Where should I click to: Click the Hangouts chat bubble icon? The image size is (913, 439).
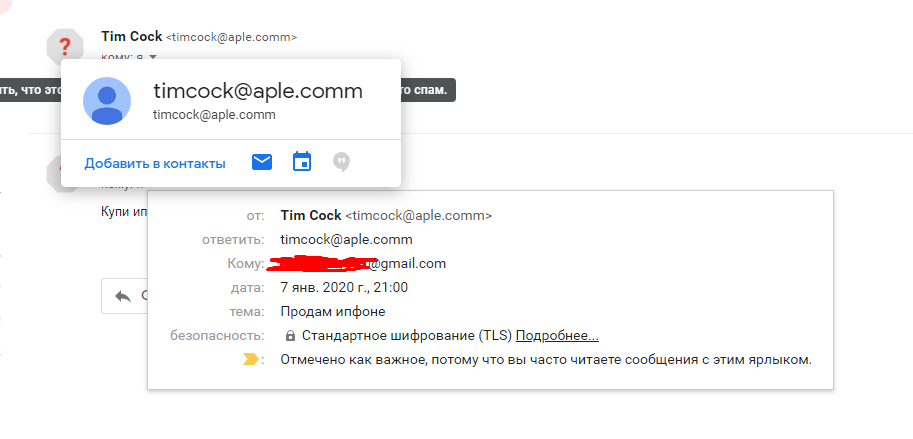342,162
